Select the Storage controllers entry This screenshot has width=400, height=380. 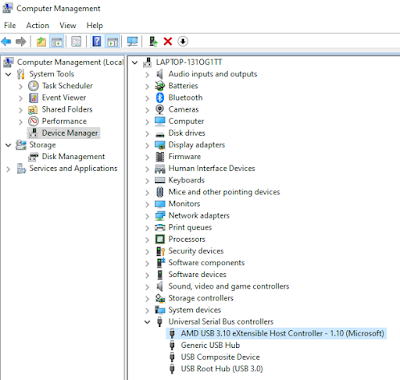point(201,298)
